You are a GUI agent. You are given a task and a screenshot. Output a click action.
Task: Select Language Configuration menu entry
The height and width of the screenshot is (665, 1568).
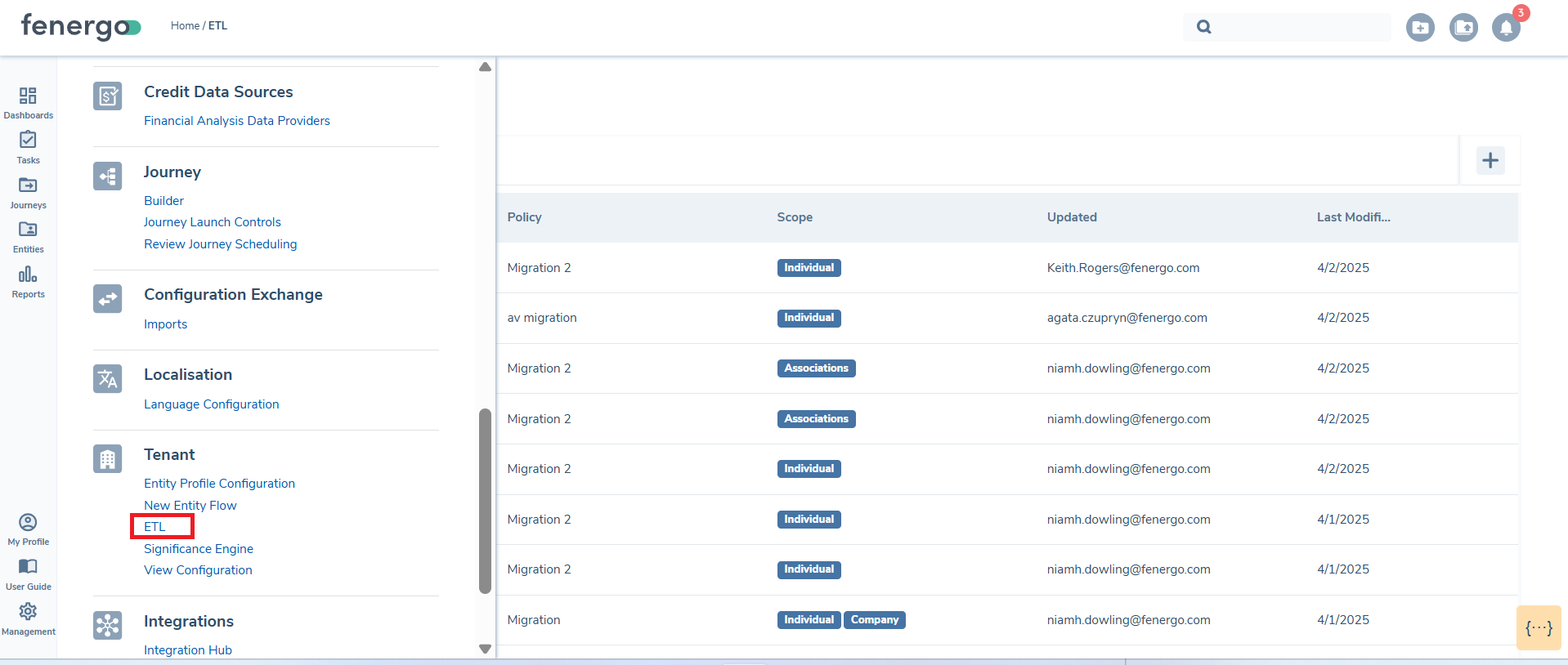pyautogui.click(x=211, y=404)
